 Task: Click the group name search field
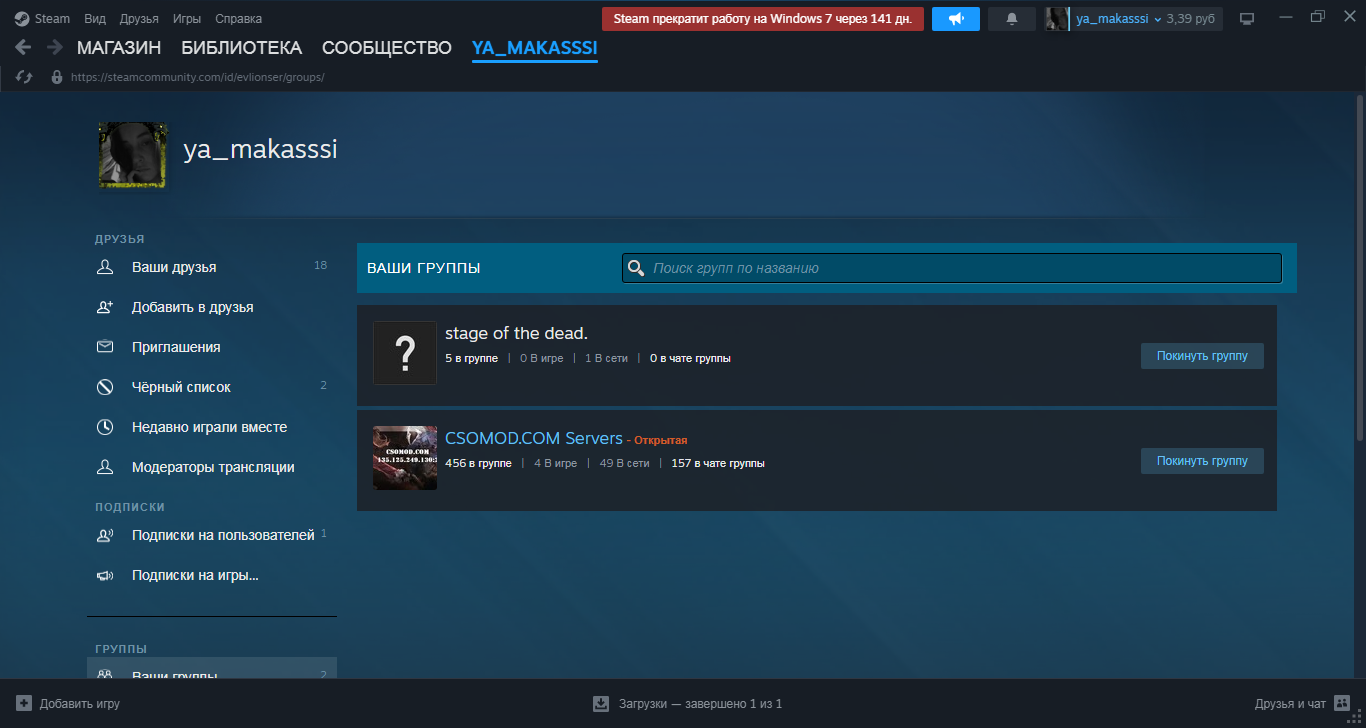960,268
